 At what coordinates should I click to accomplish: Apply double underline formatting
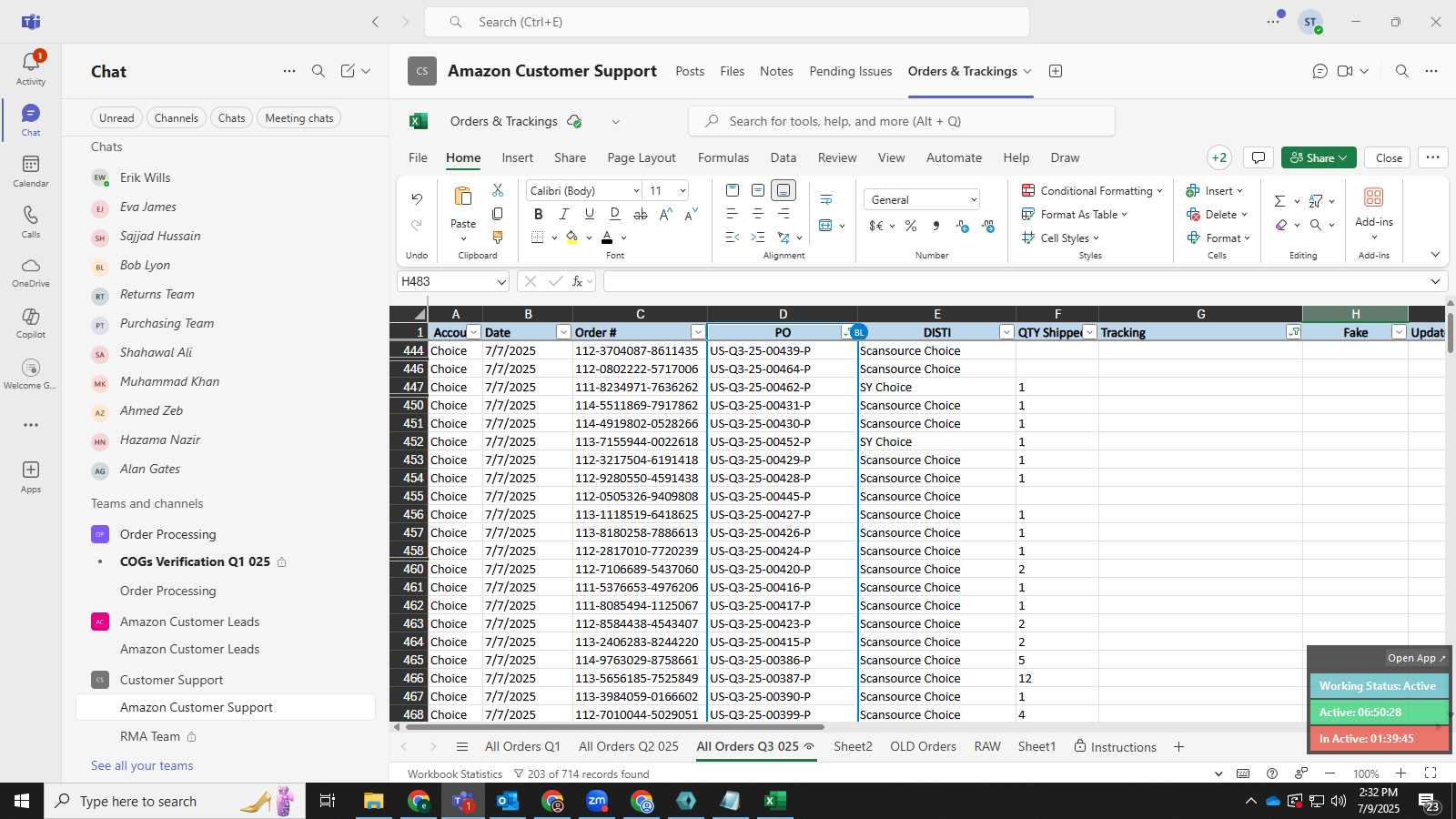[615, 214]
